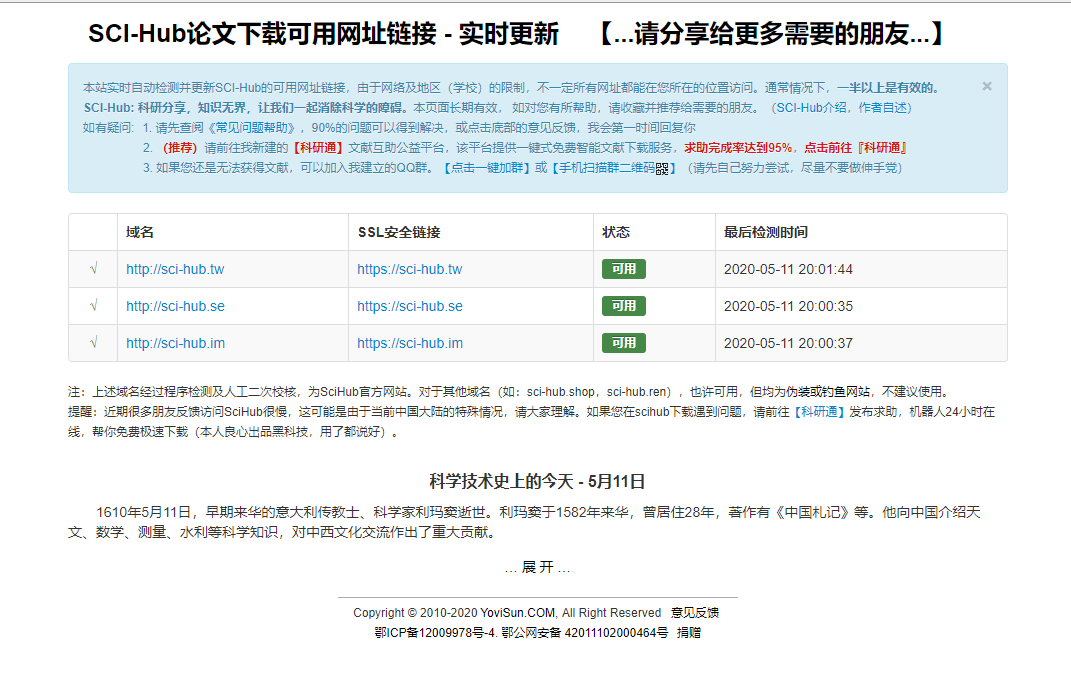Screen dimensions: 1071x674
Task: Click the check mark in the sci-hub.se row
Action: pyautogui.click(x=94, y=306)
